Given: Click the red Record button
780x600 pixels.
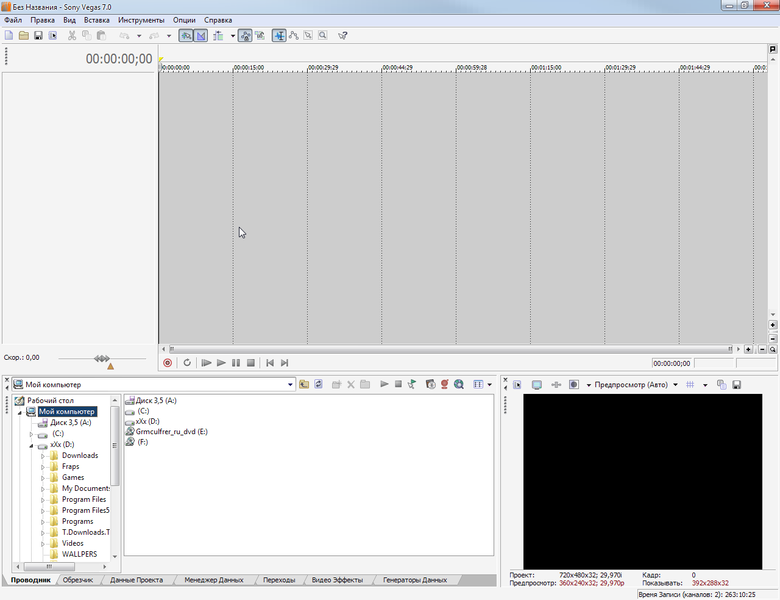Looking at the screenshot, I should [x=168, y=363].
